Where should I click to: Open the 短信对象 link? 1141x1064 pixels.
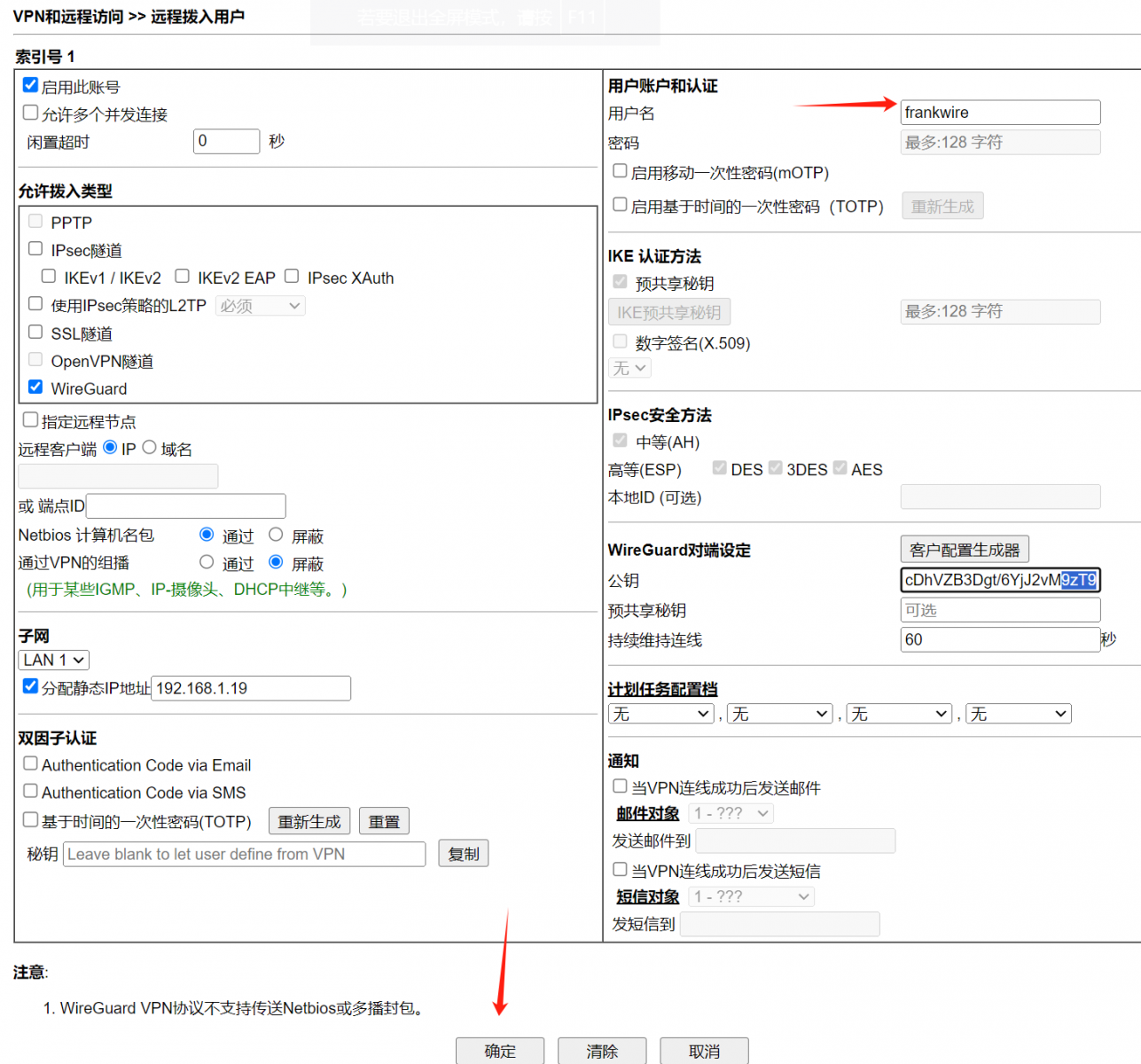tap(648, 896)
